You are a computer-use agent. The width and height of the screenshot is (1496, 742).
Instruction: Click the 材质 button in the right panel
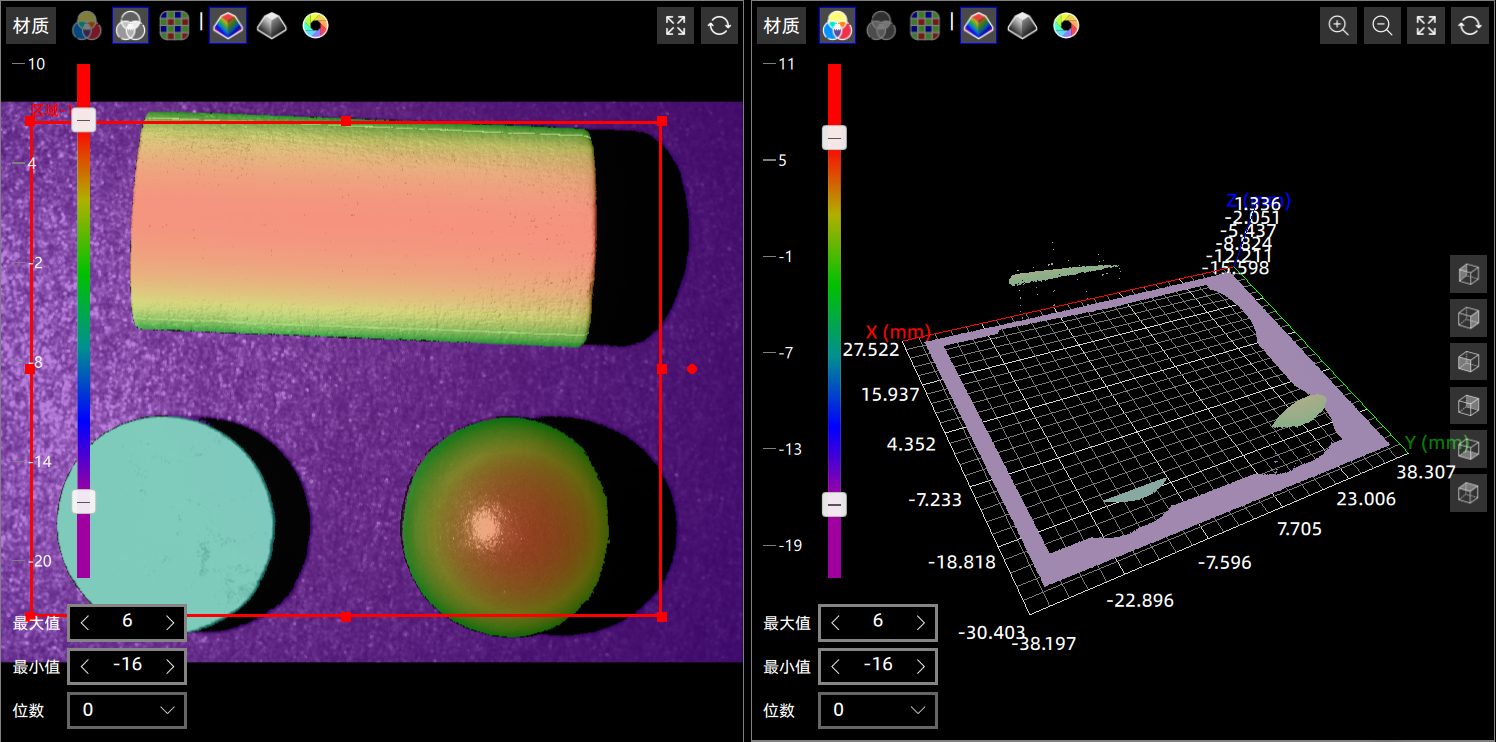(x=782, y=26)
